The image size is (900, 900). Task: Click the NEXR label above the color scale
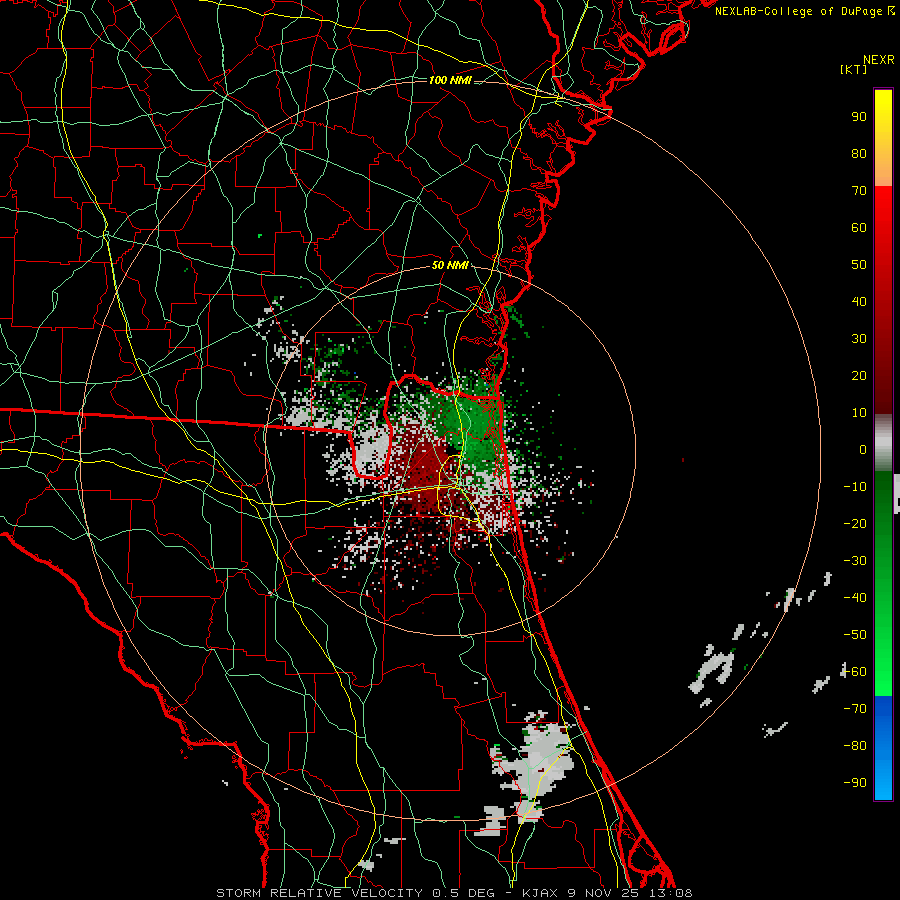pos(879,60)
